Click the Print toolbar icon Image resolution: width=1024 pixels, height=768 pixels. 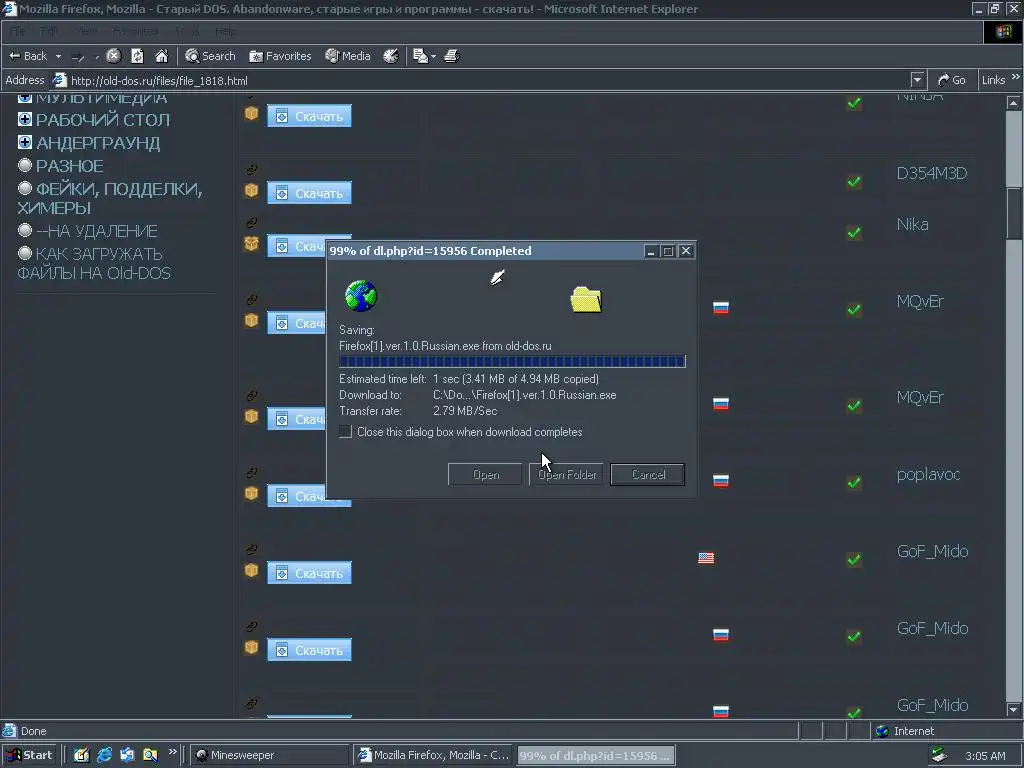[x=452, y=56]
